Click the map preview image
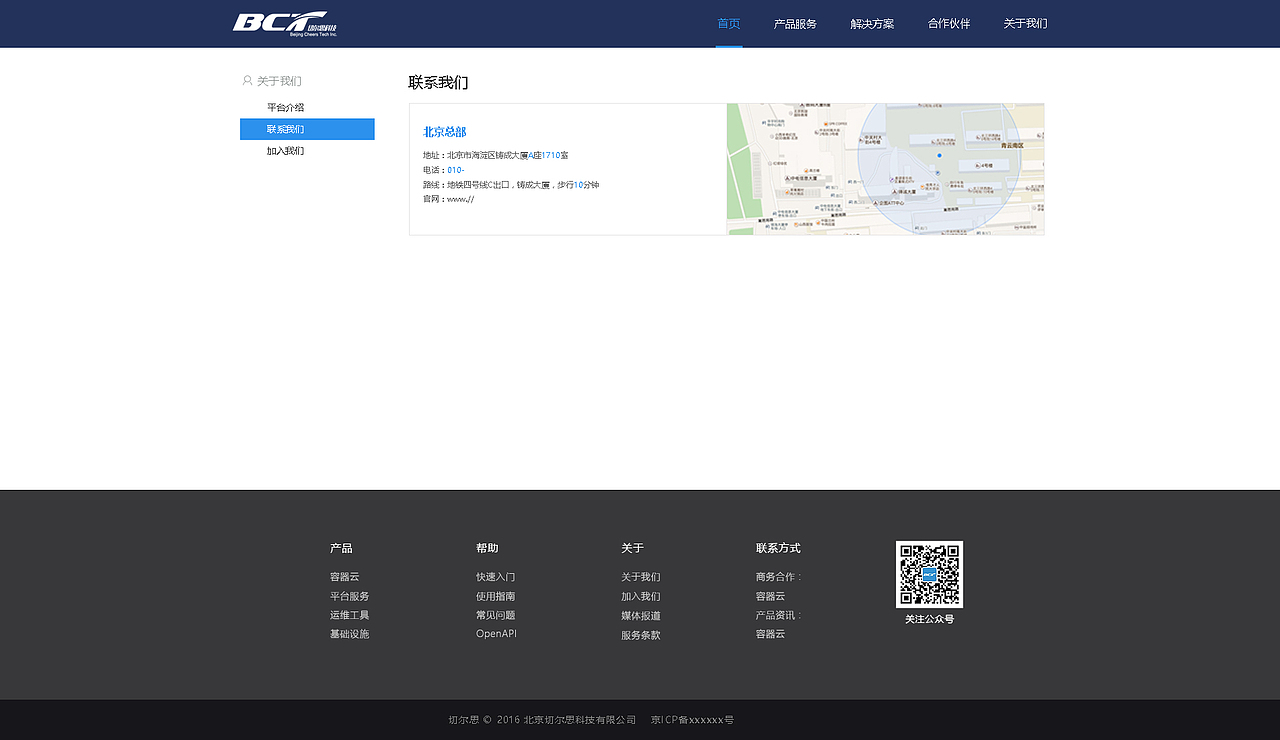This screenshot has width=1280, height=740. coord(885,168)
